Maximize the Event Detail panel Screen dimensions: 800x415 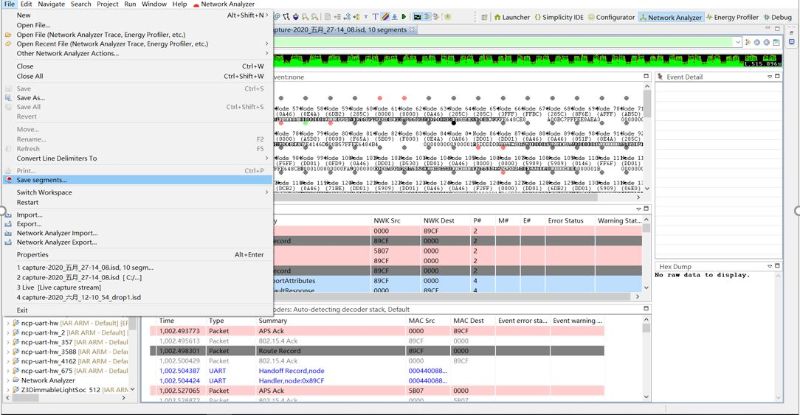pos(778,77)
